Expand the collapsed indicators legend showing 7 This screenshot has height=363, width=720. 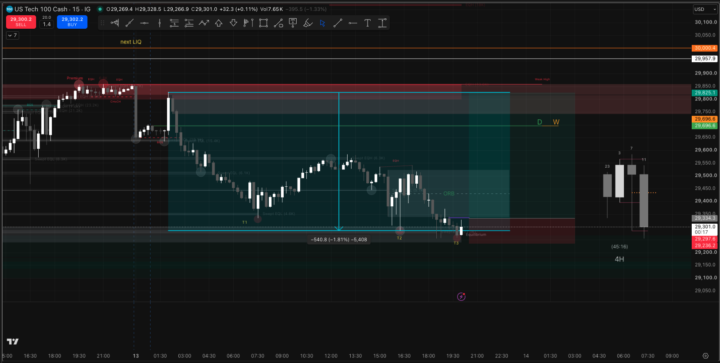coord(12,35)
